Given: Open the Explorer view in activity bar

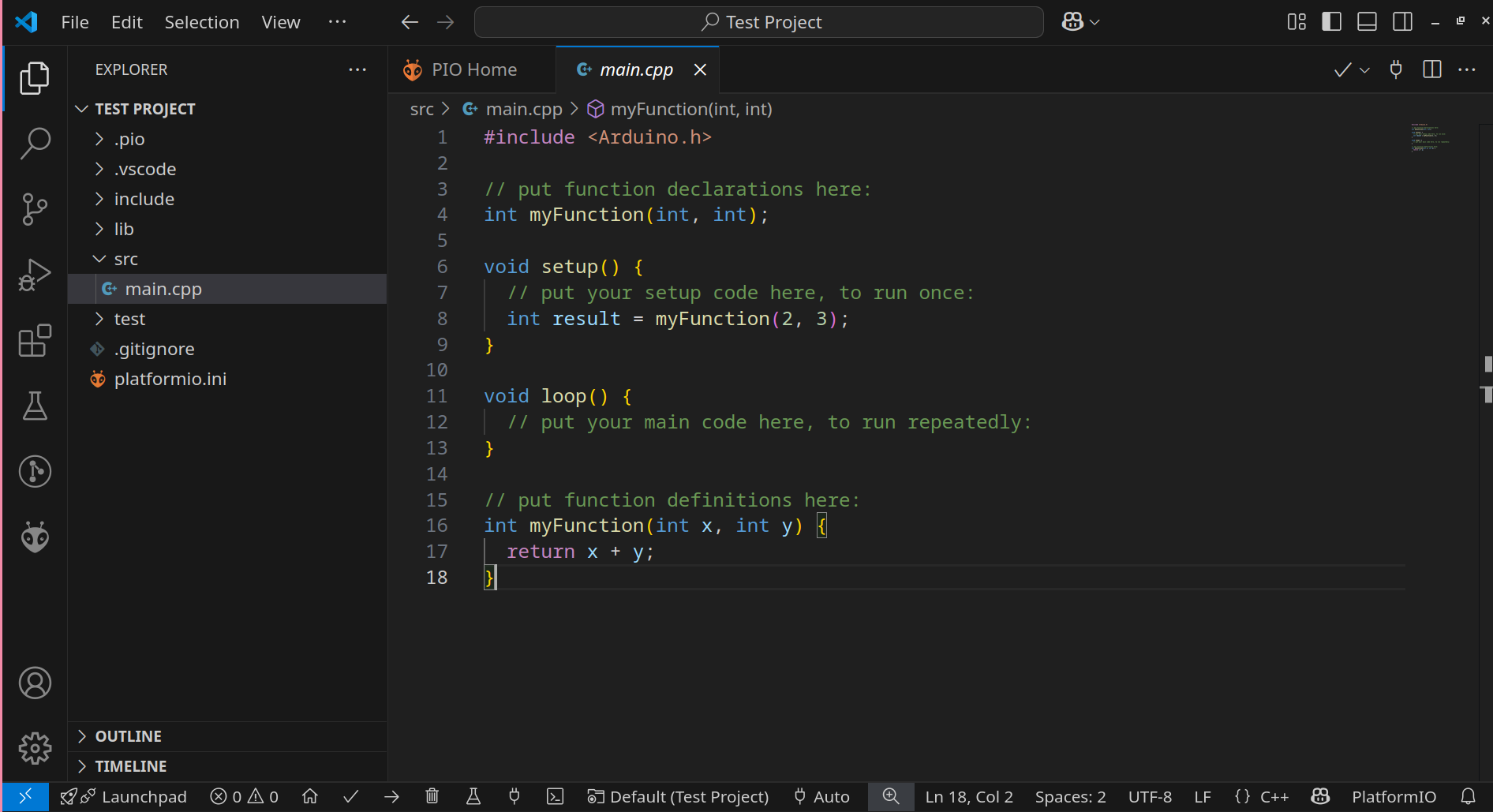Looking at the screenshot, I should pos(35,78).
